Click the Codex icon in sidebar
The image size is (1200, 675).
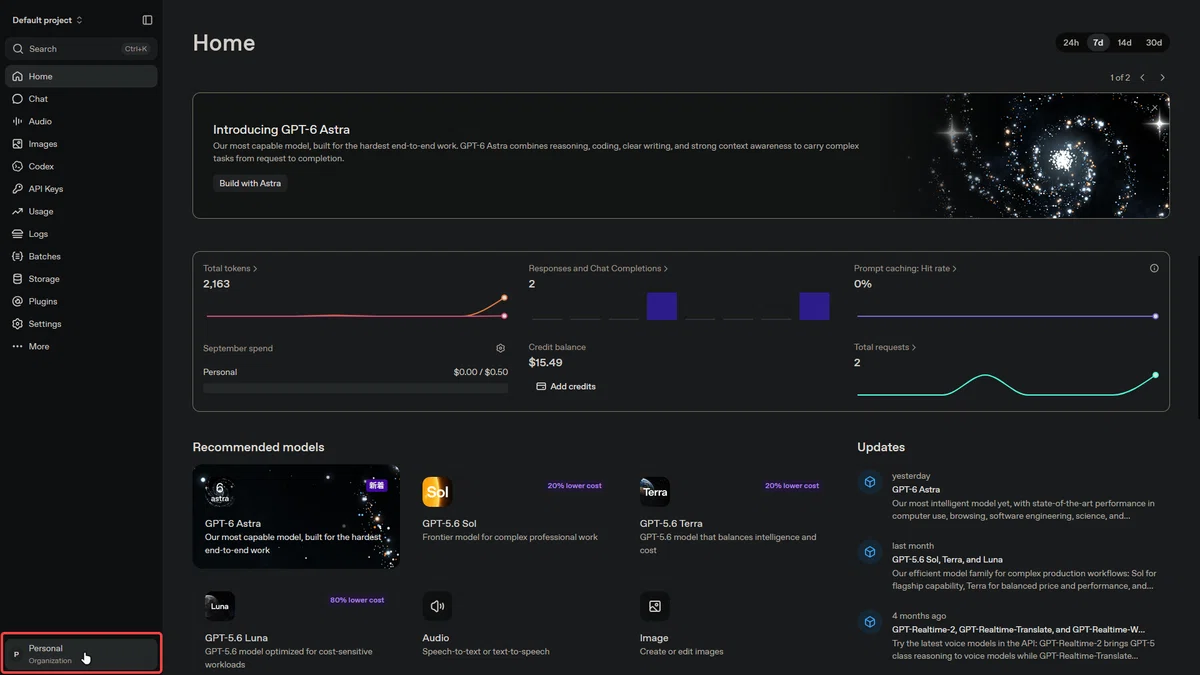(17, 166)
